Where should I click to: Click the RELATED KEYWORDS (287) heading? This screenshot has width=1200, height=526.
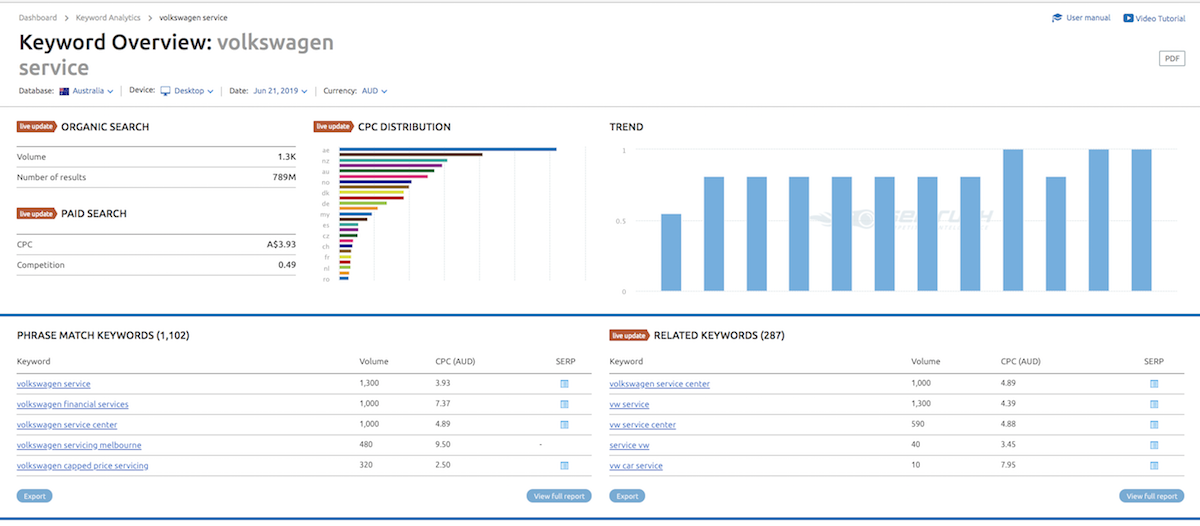pyautogui.click(x=720, y=336)
